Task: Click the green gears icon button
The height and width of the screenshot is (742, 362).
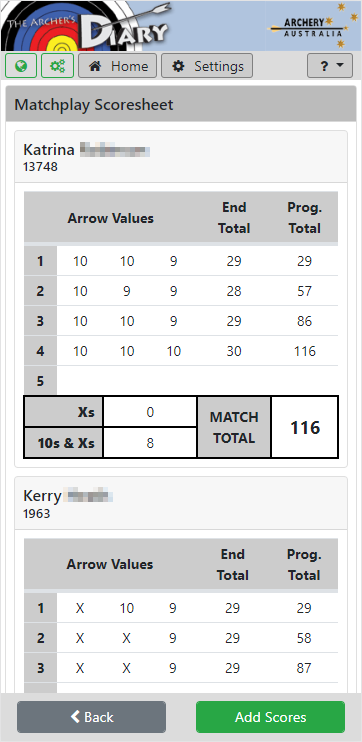Action: pos(57,66)
